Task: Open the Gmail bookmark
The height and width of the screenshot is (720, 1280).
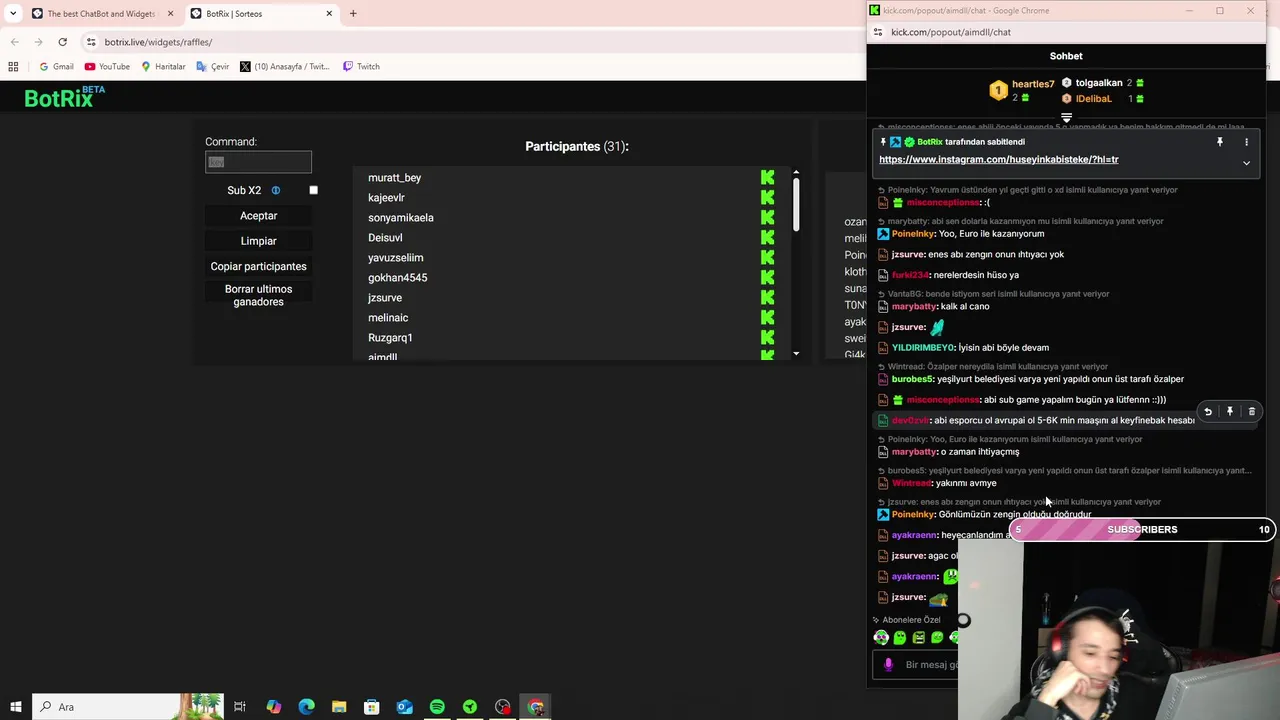Action: point(56,66)
